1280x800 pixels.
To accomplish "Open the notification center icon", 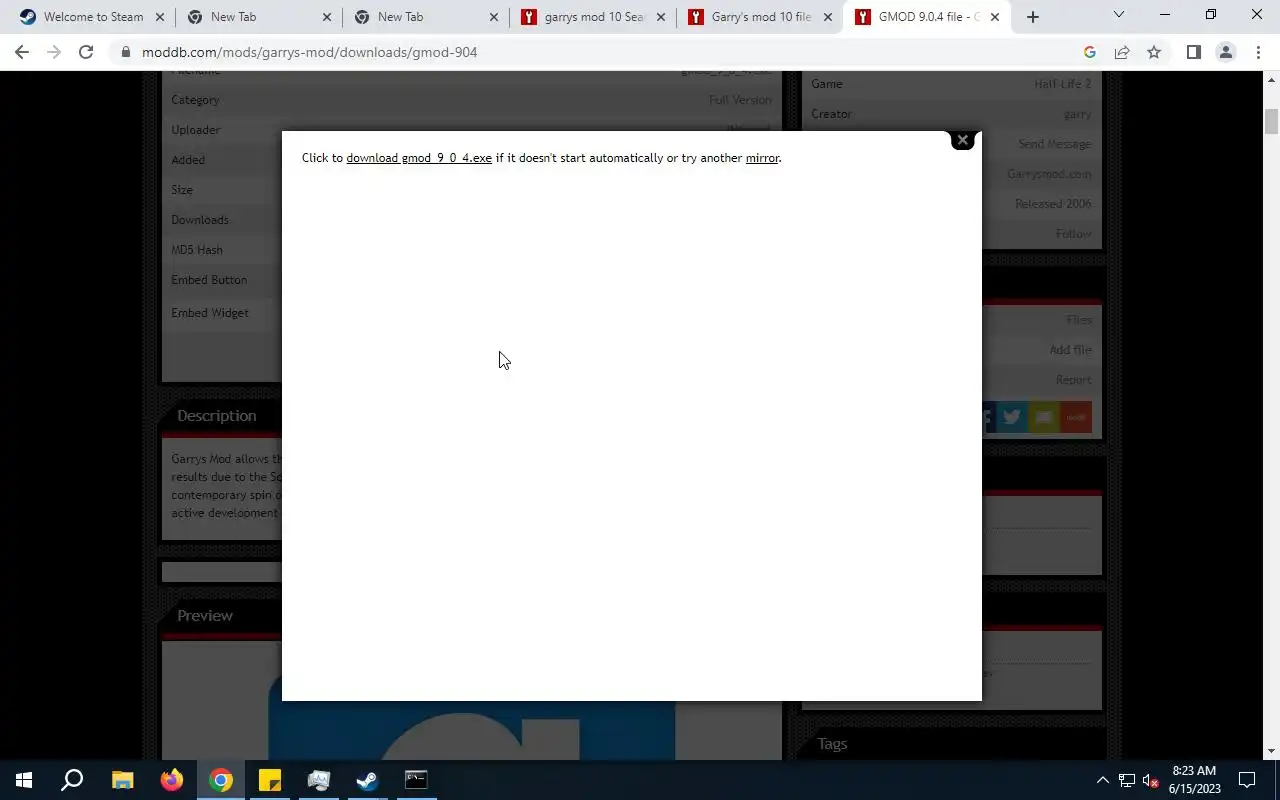I will 1247,780.
